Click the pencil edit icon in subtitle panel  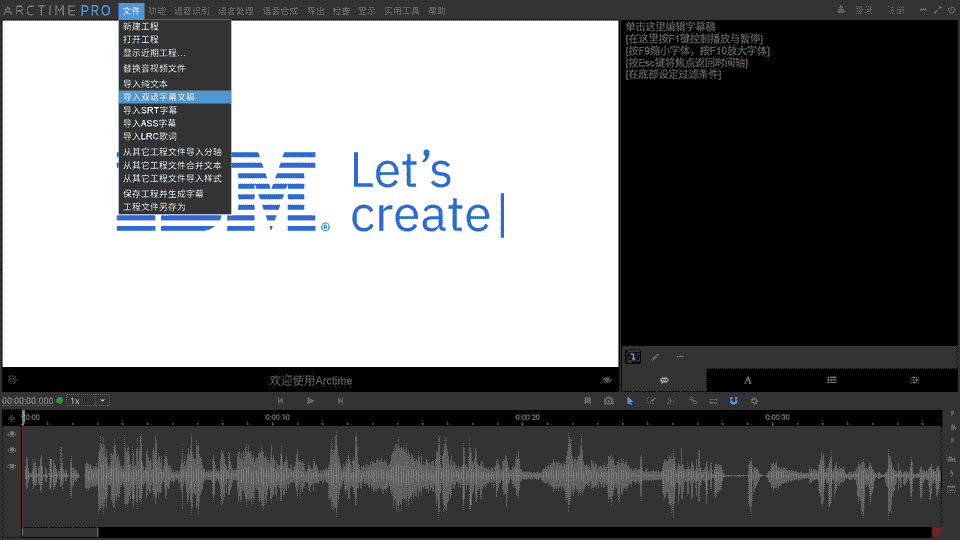tap(656, 357)
